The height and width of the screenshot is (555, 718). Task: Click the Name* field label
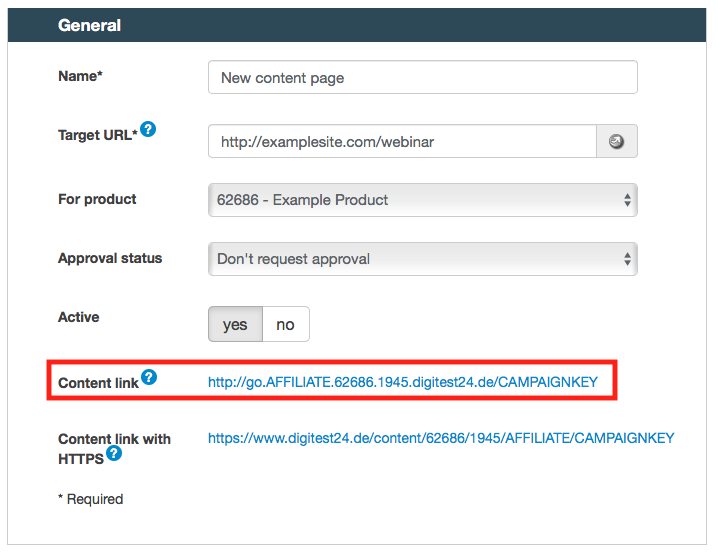click(x=81, y=77)
